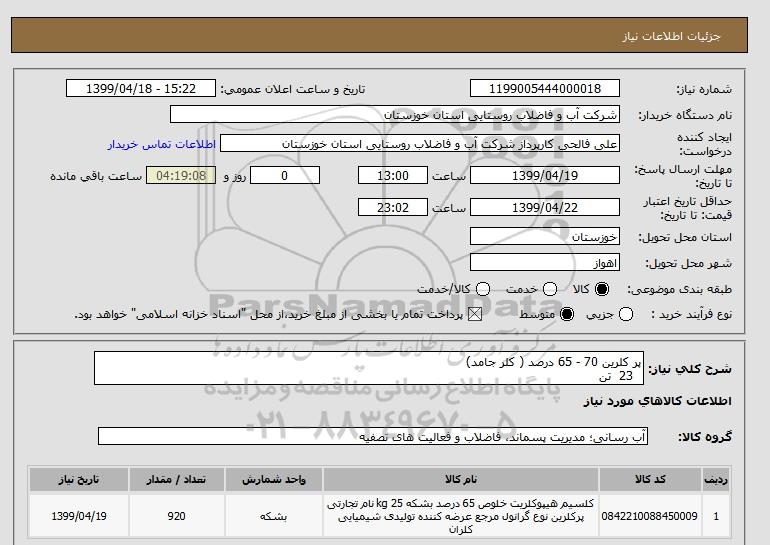Click the need date cell 1399/04/19
Screen dimensions: 770x545
(79, 516)
